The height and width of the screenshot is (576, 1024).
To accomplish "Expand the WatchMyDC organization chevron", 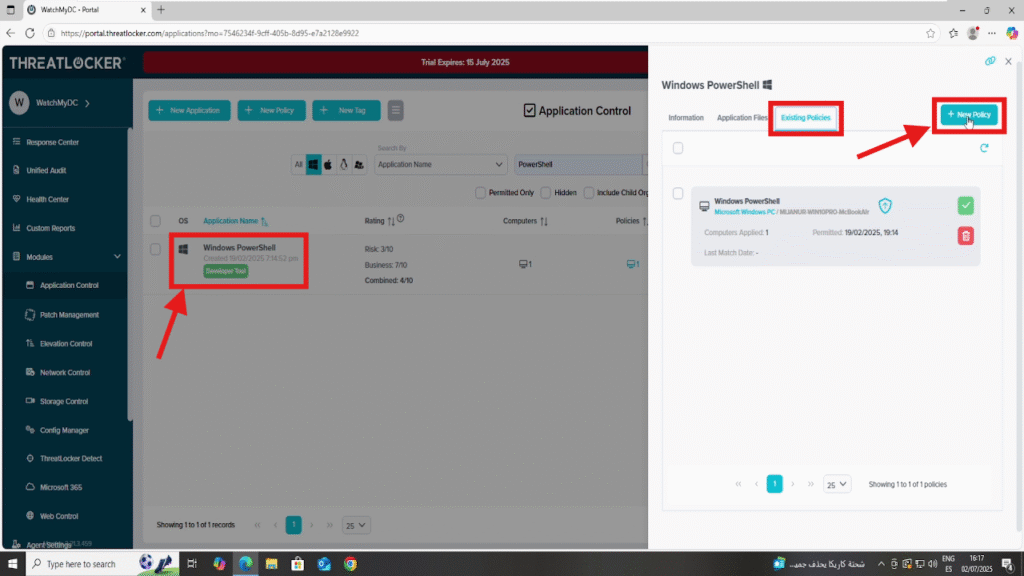I will point(88,103).
